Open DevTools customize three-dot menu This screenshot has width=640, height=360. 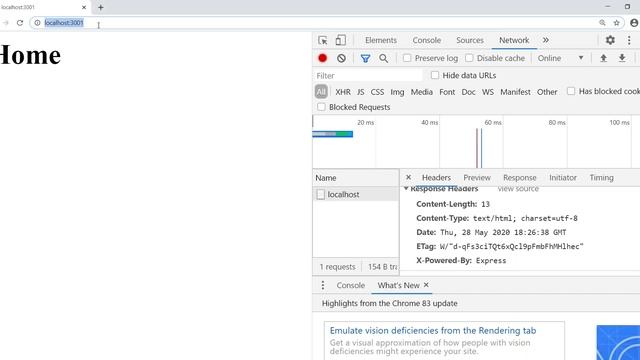point(629,40)
